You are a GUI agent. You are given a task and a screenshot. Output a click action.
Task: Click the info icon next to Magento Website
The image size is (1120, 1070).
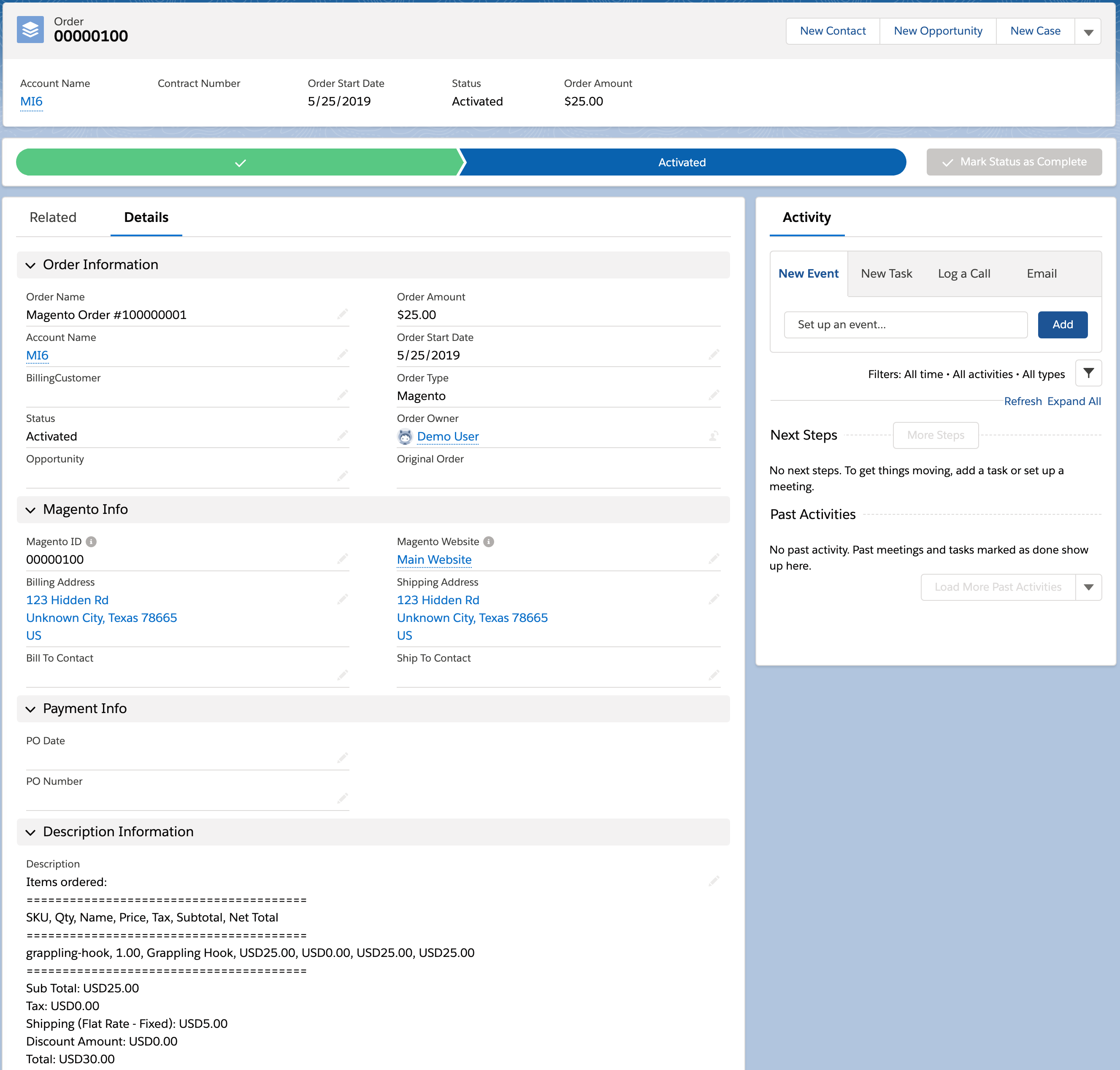(488, 542)
